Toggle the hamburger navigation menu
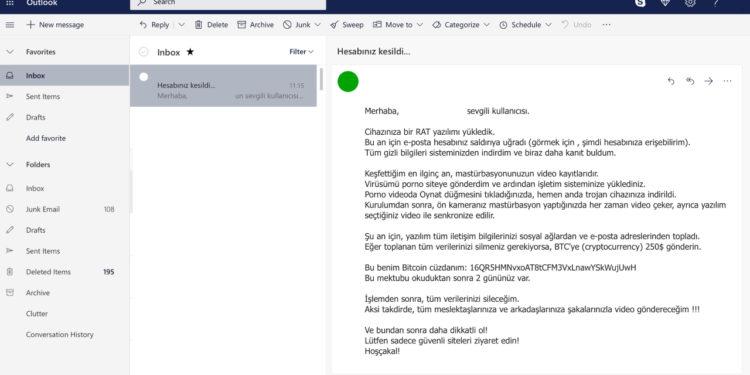 pos(10,25)
